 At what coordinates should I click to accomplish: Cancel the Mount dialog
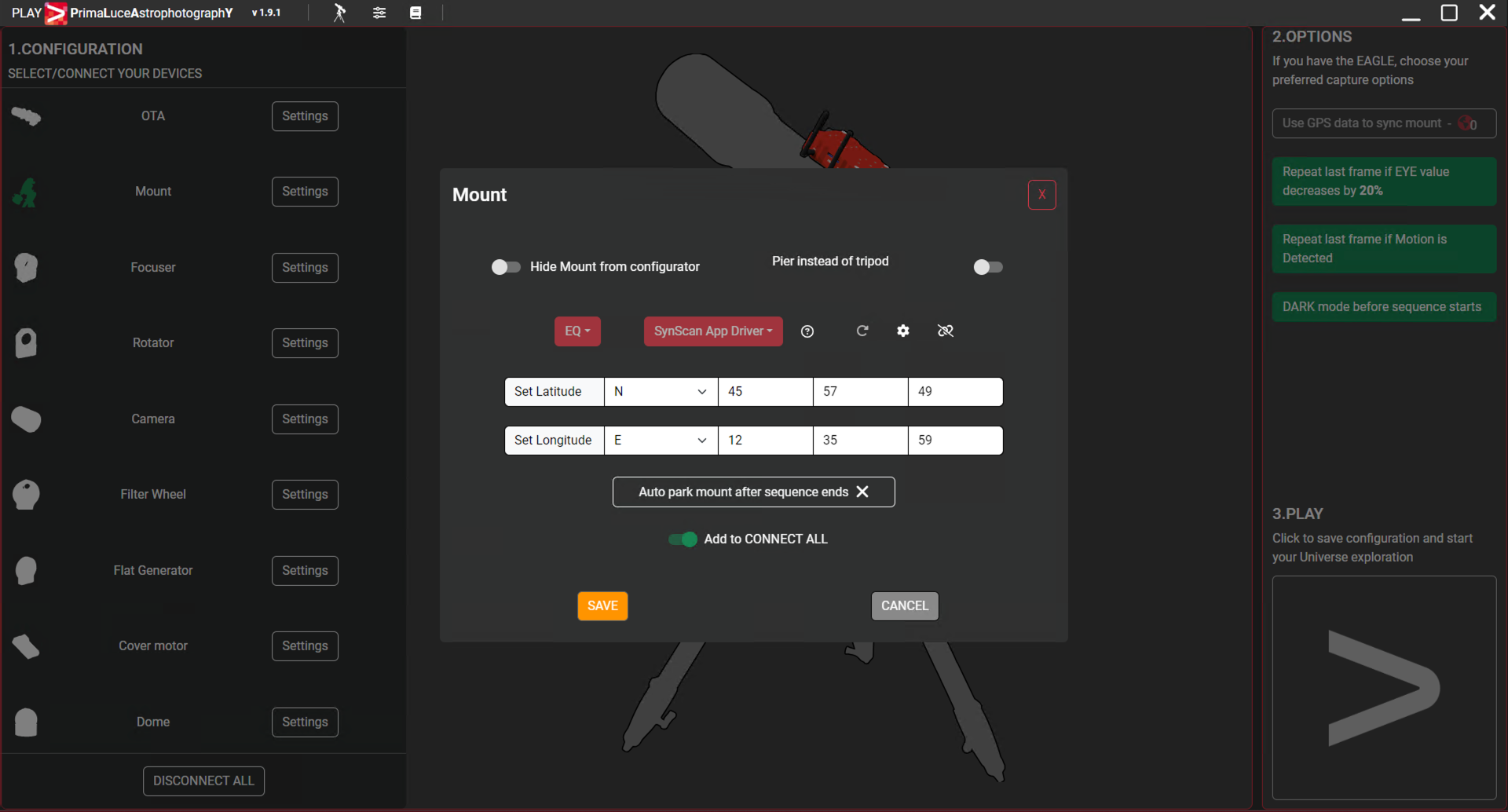coord(905,606)
